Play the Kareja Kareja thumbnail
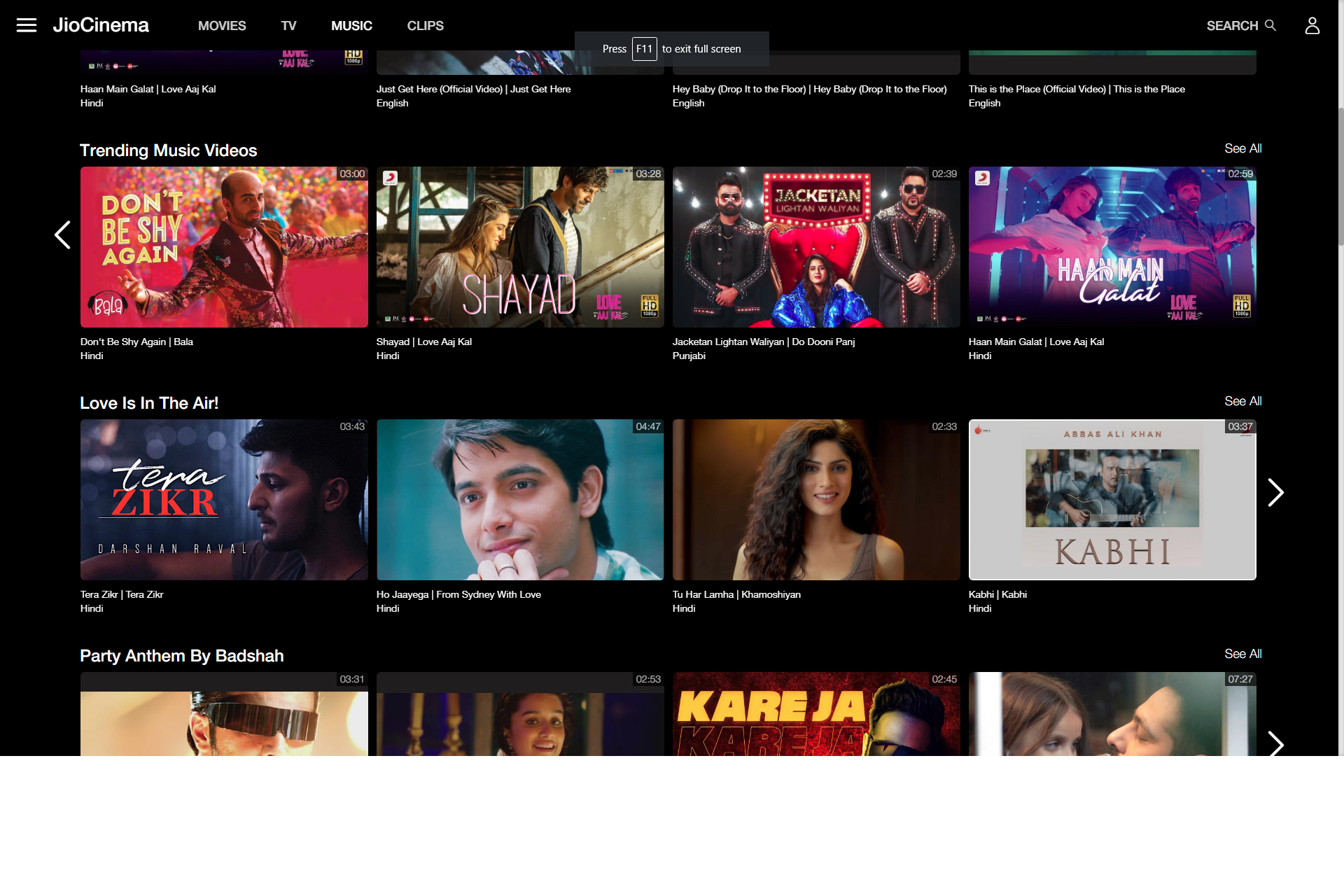This screenshot has width=1344, height=896. (816, 714)
